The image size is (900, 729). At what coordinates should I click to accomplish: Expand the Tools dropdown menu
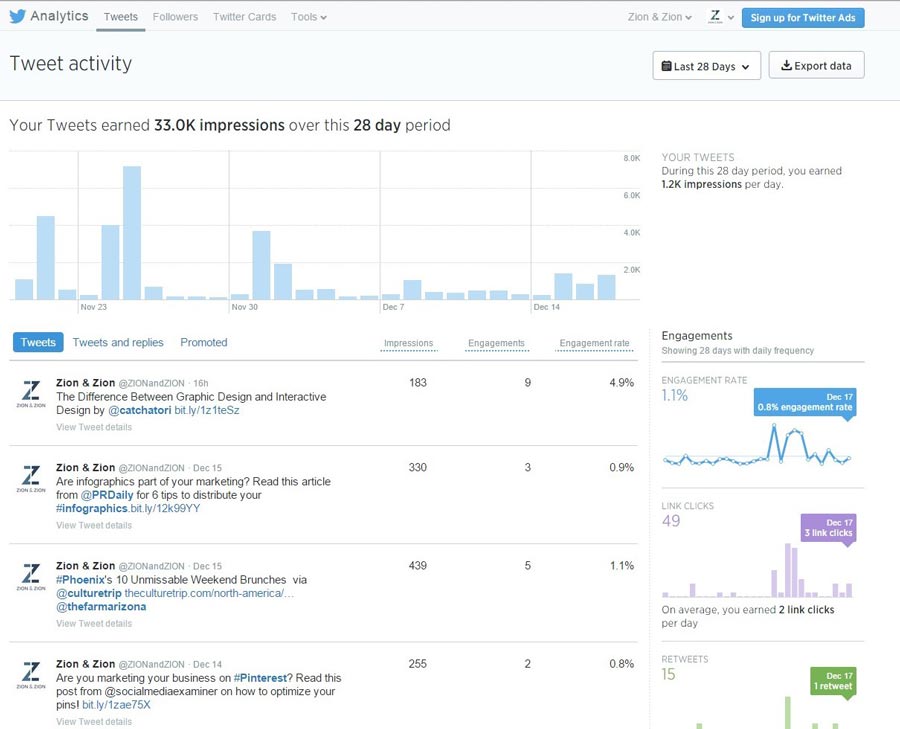click(309, 17)
